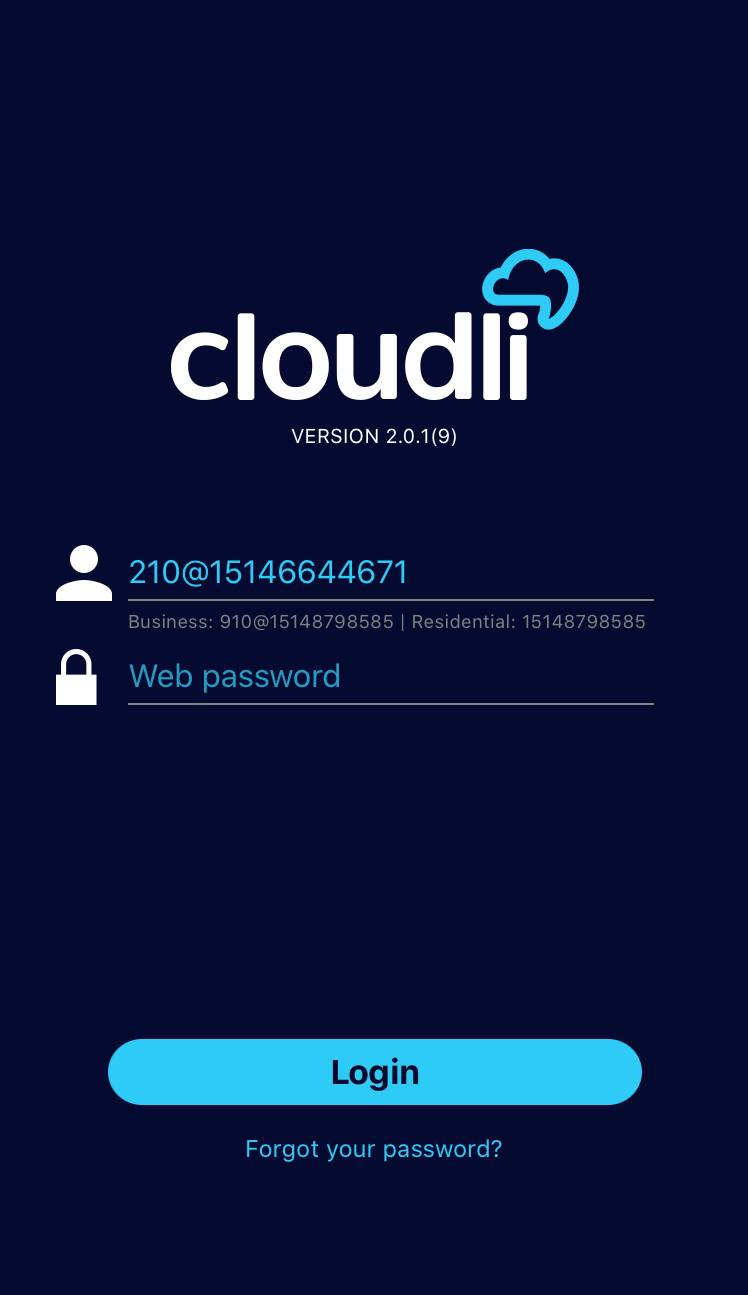Click the VERSION 2.0.1(9) label
Viewport: 748px width, 1295px height.
374,436
